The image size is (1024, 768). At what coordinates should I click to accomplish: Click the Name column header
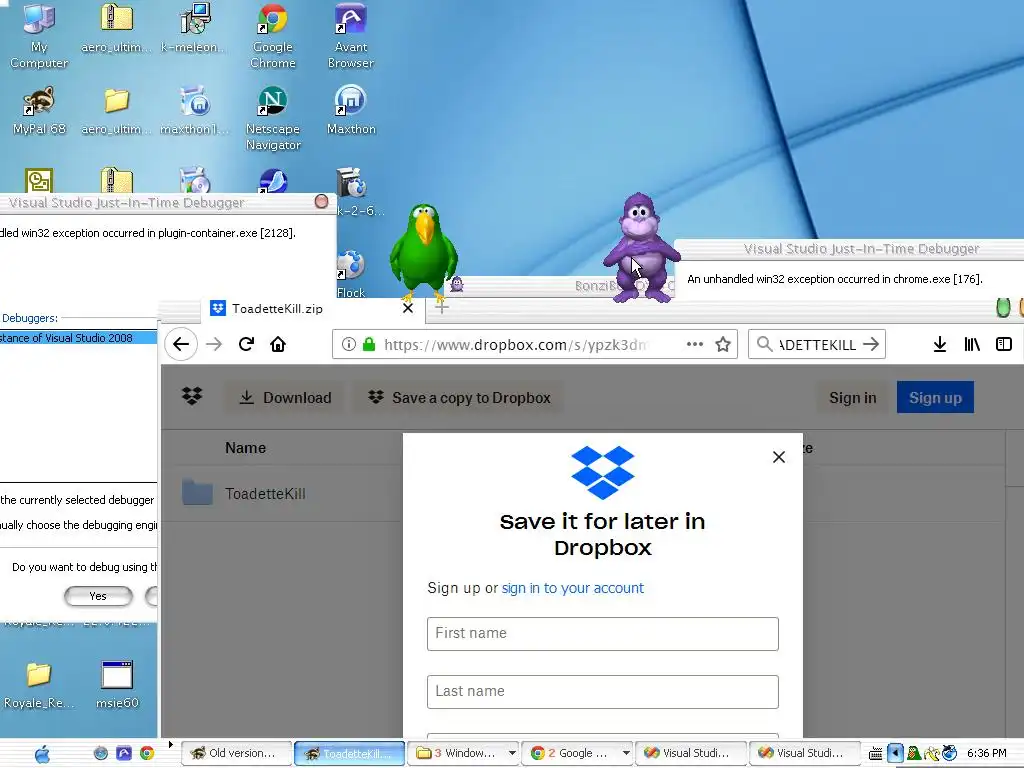(x=246, y=448)
